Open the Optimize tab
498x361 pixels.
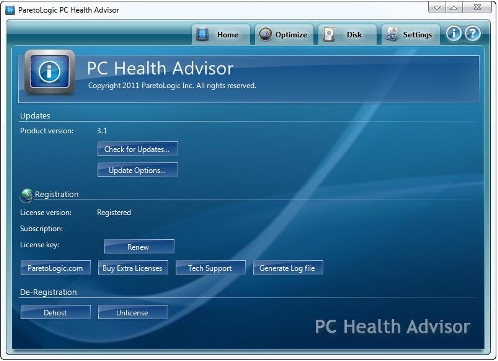[284, 34]
